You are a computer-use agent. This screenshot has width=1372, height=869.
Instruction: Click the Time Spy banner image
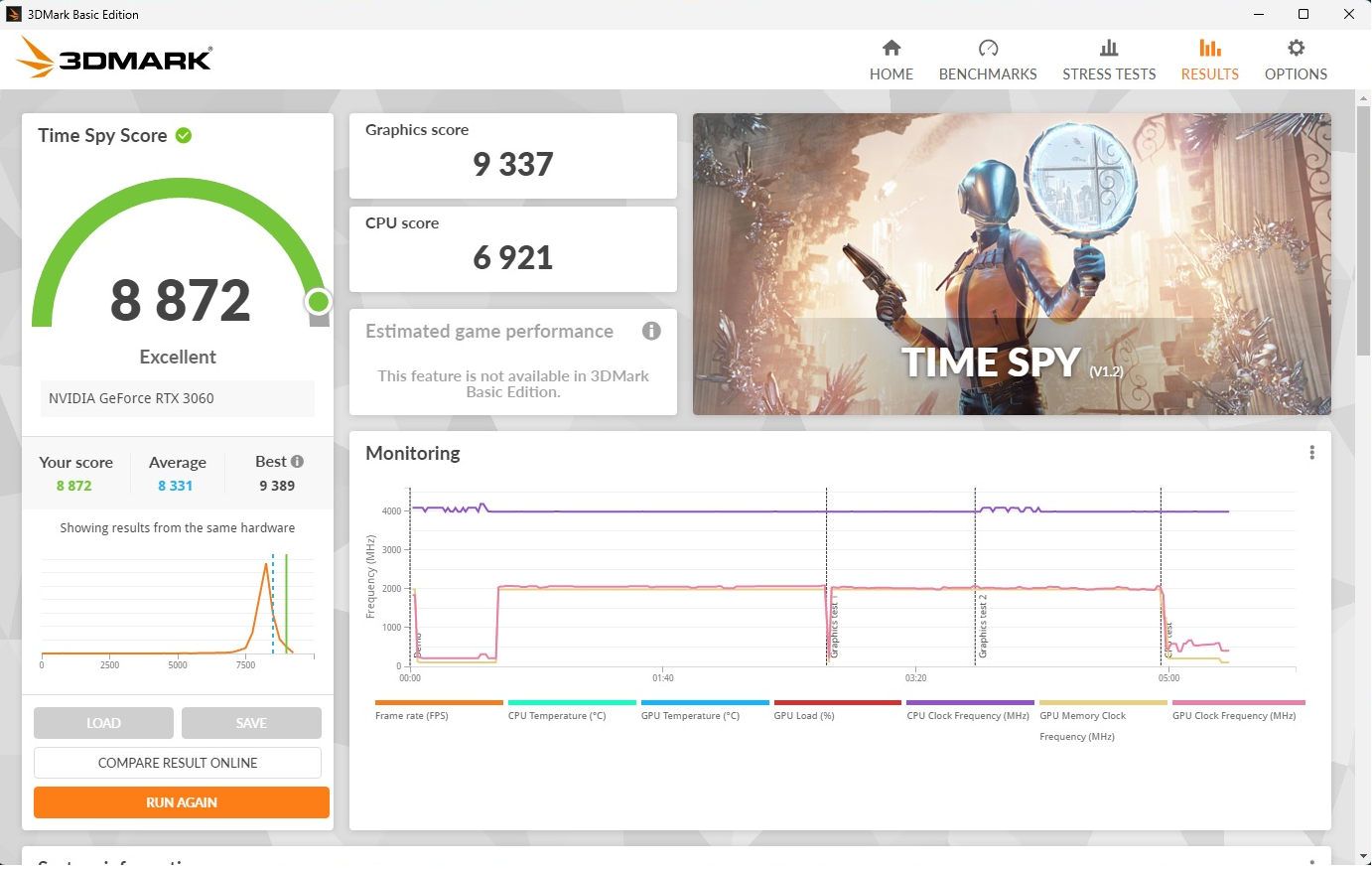(x=1012, y=264)
